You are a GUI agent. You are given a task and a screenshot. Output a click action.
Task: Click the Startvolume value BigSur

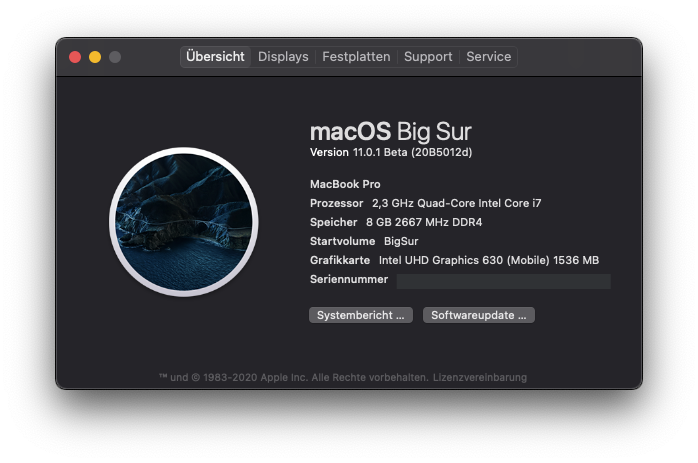(401, 241)
